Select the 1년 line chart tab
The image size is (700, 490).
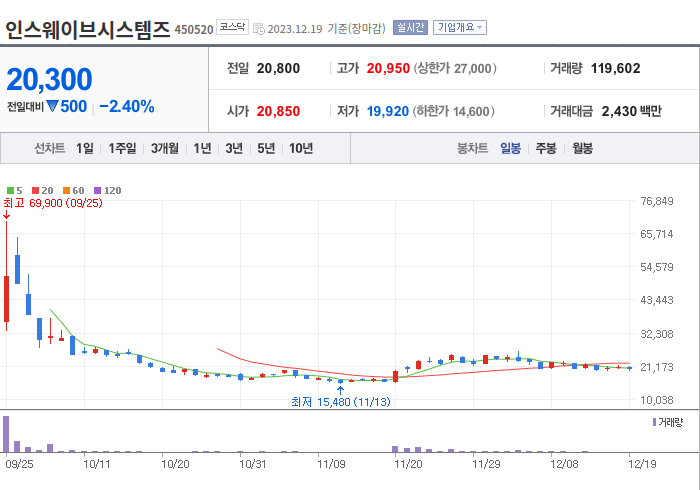(202, 148)
